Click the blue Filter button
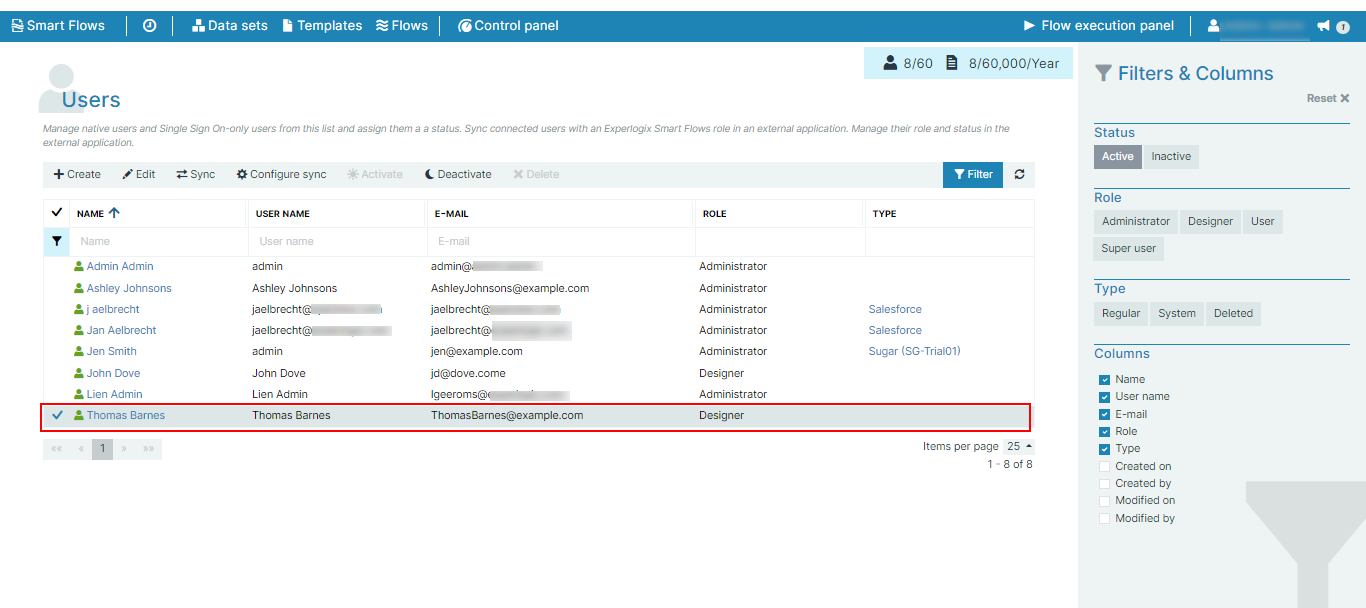The height and width of the screenshot is (608, 1366). click(x=973, y=174)
